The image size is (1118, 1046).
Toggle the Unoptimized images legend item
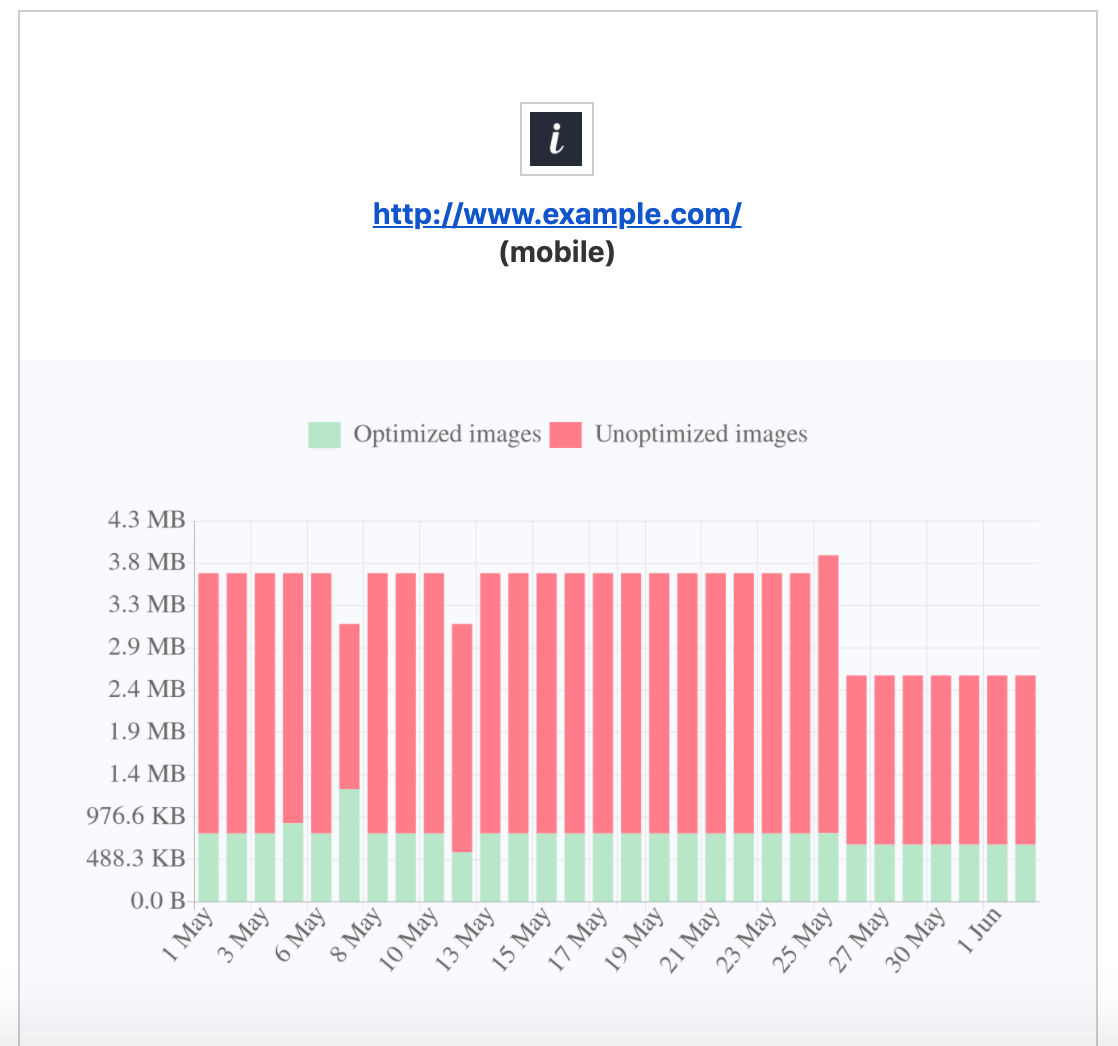pos(679,434)
